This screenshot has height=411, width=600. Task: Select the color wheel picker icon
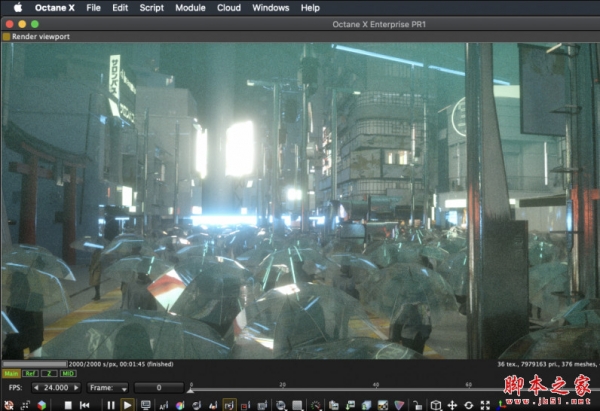click(x=179, y=405)
